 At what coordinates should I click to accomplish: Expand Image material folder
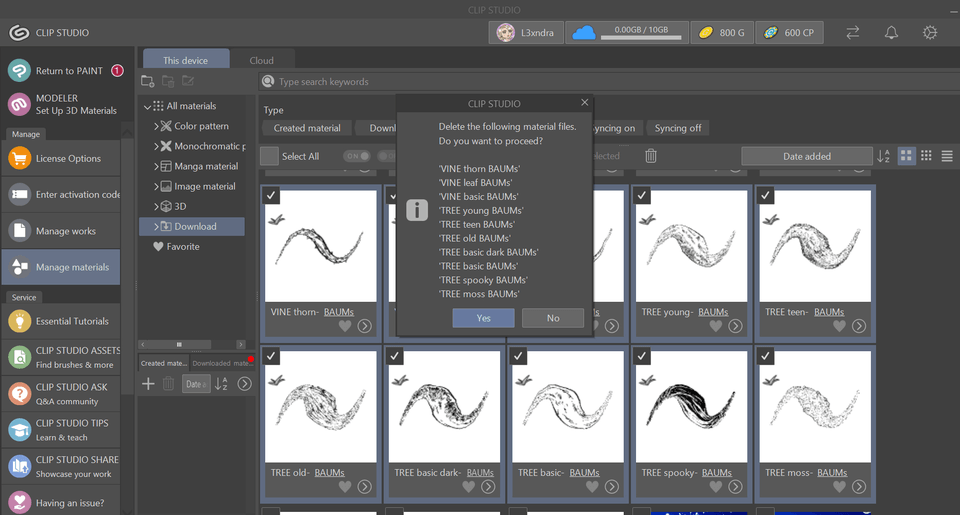tap(156, 186)
